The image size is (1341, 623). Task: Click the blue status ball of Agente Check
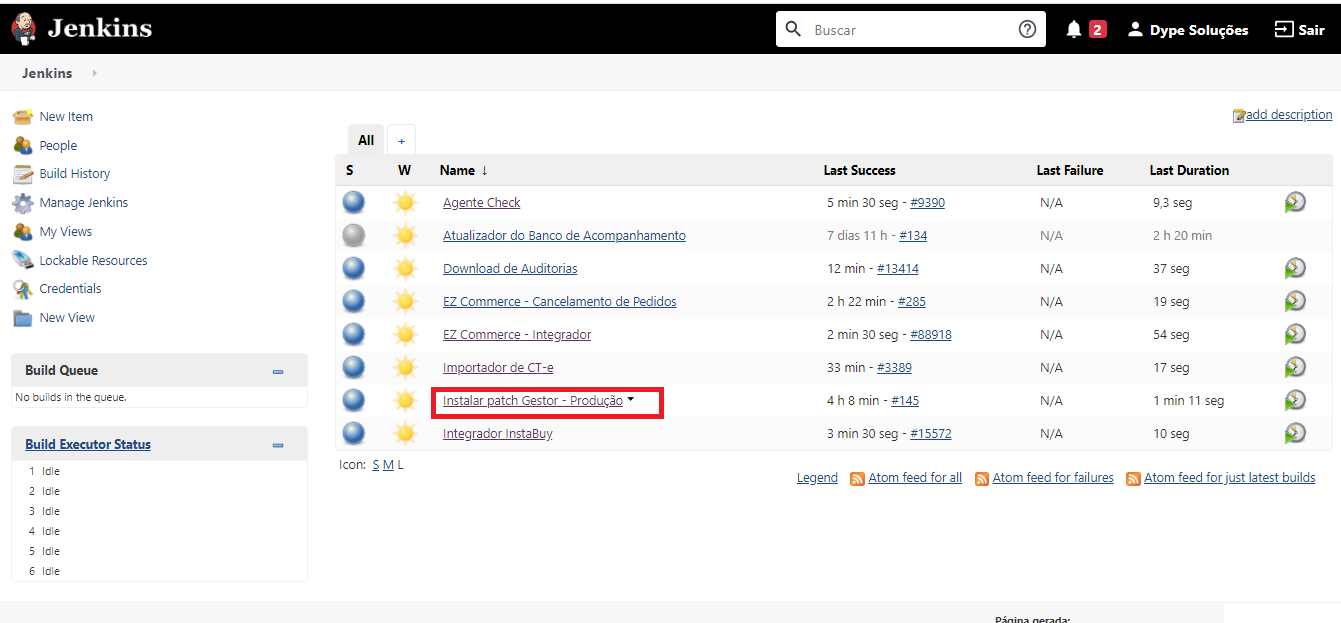[x=354, y=202]
